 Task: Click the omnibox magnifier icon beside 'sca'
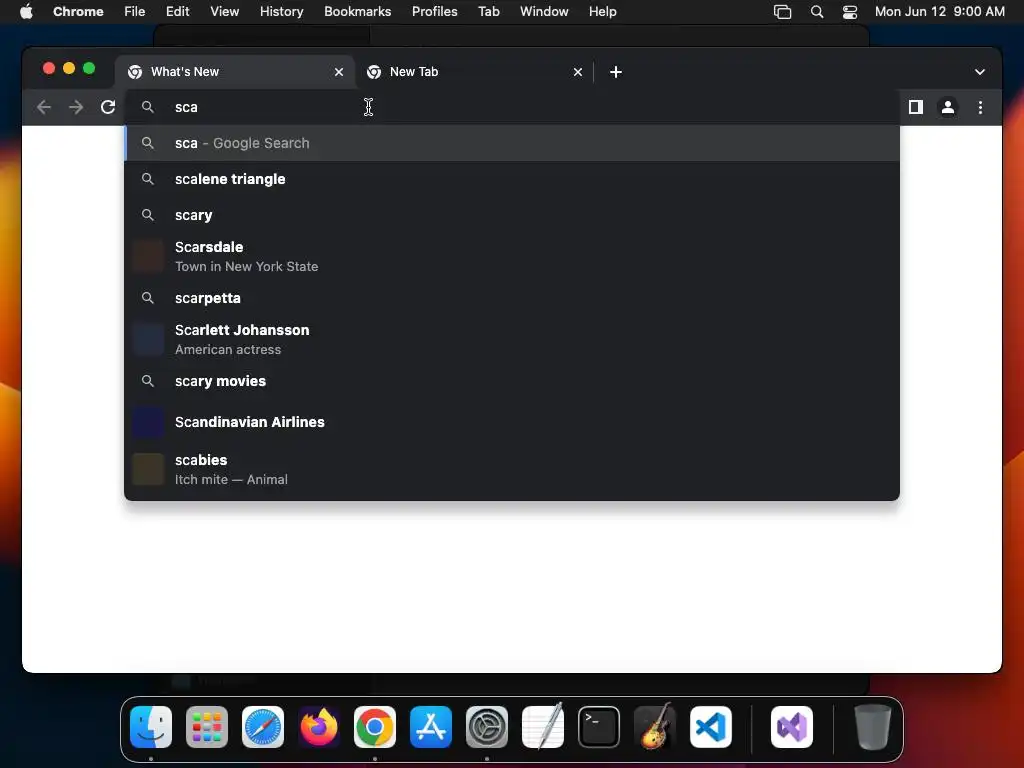pos(148,107)
